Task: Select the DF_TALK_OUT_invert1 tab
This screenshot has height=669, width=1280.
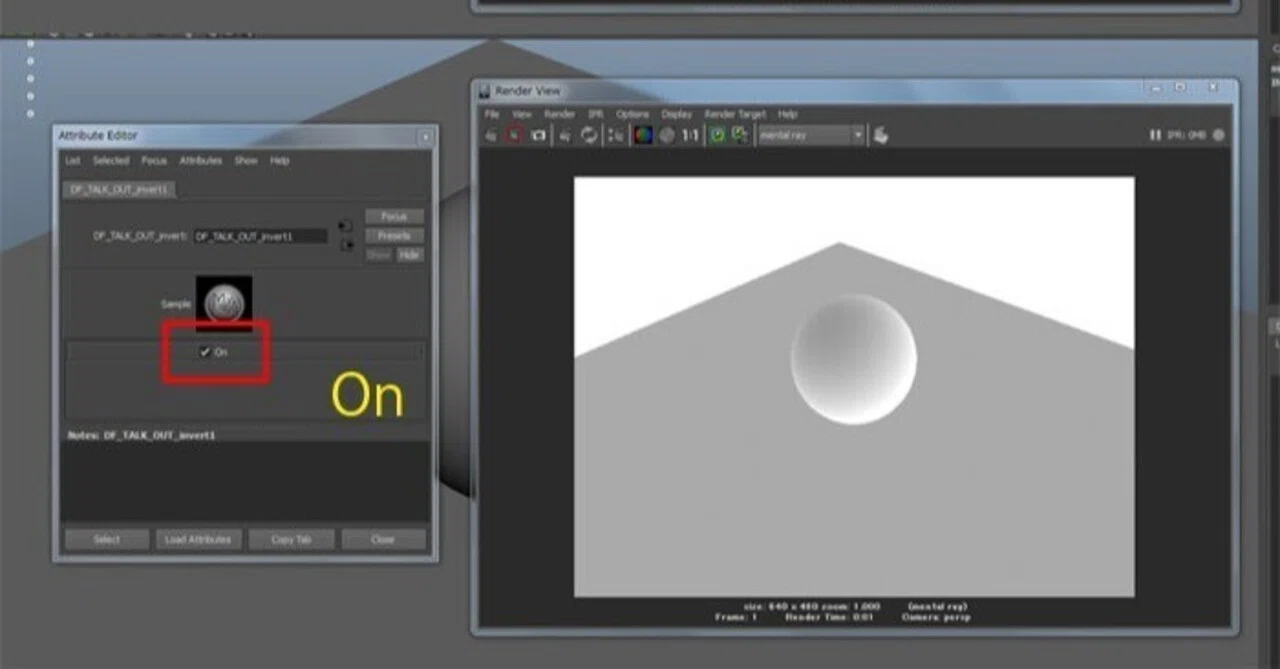Action: pyautogui.click(x=120, y=189)
